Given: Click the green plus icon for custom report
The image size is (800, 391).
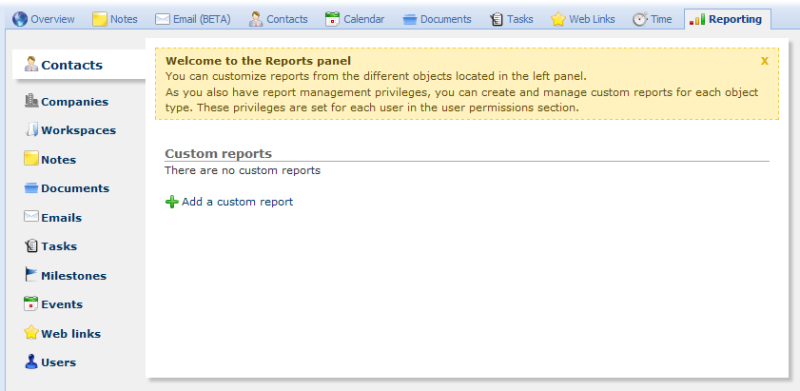Looking at the screenshot, I should pos(172,202).
